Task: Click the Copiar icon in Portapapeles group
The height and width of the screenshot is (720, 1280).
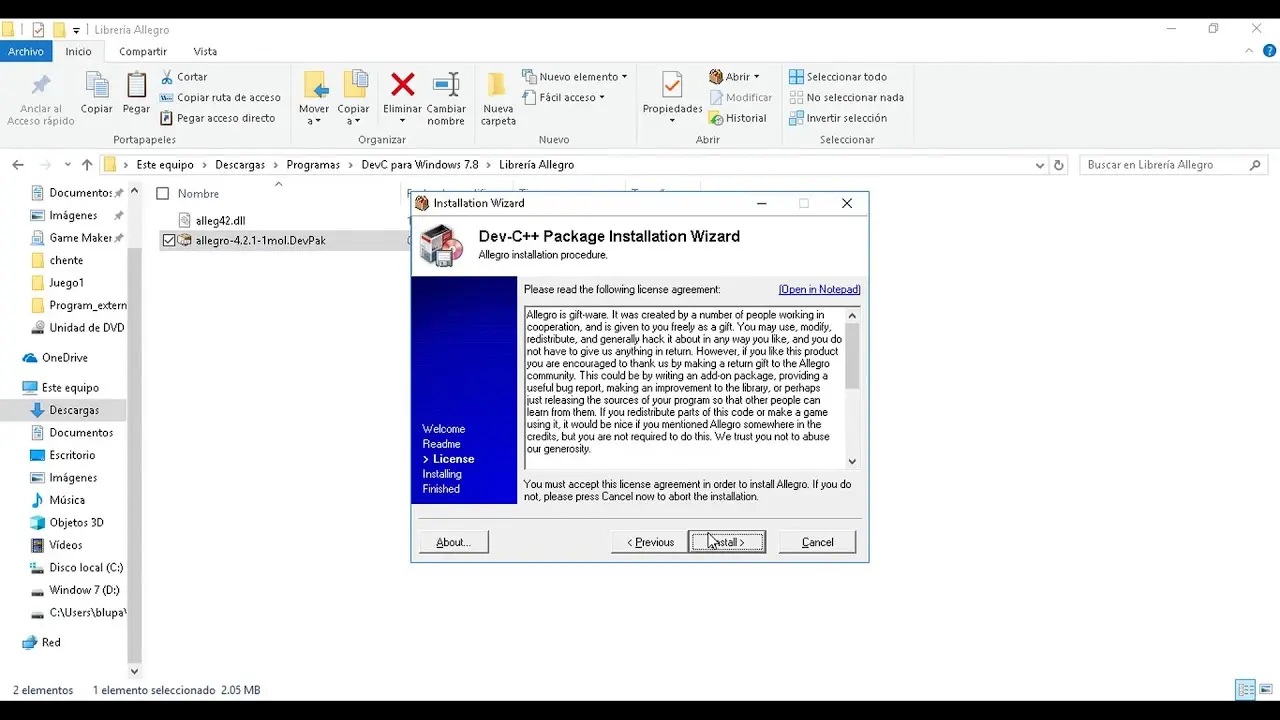Action: click(97, 86)
